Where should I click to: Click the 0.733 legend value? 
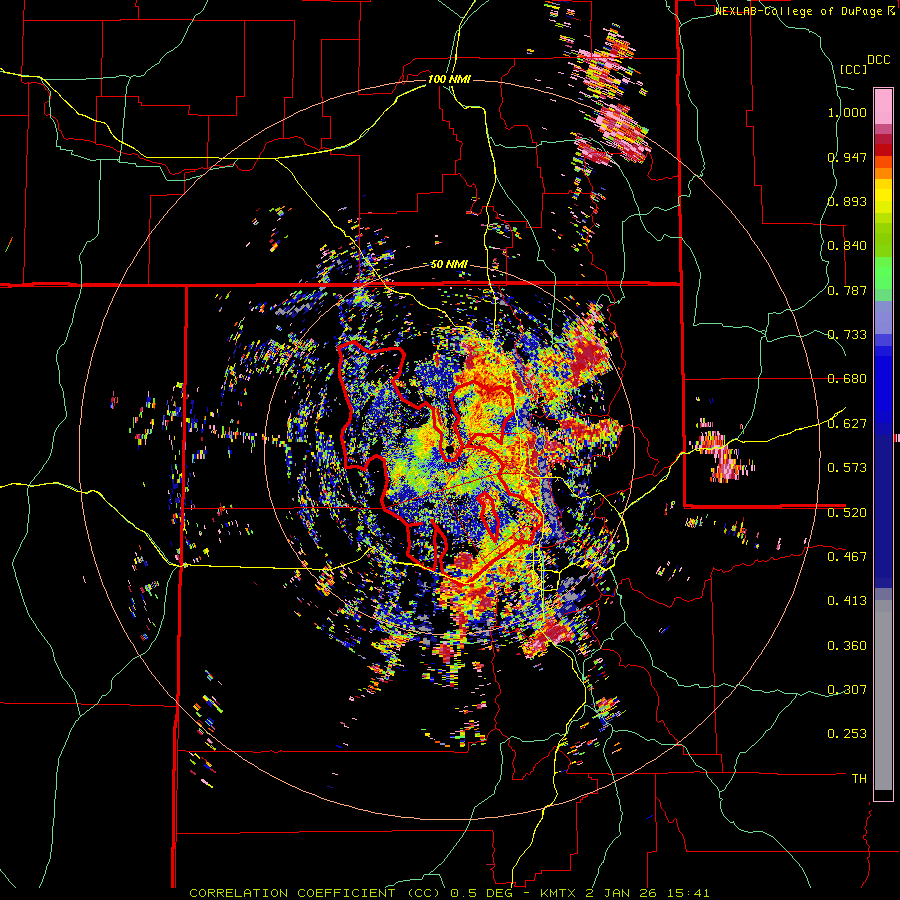(847, 335)
